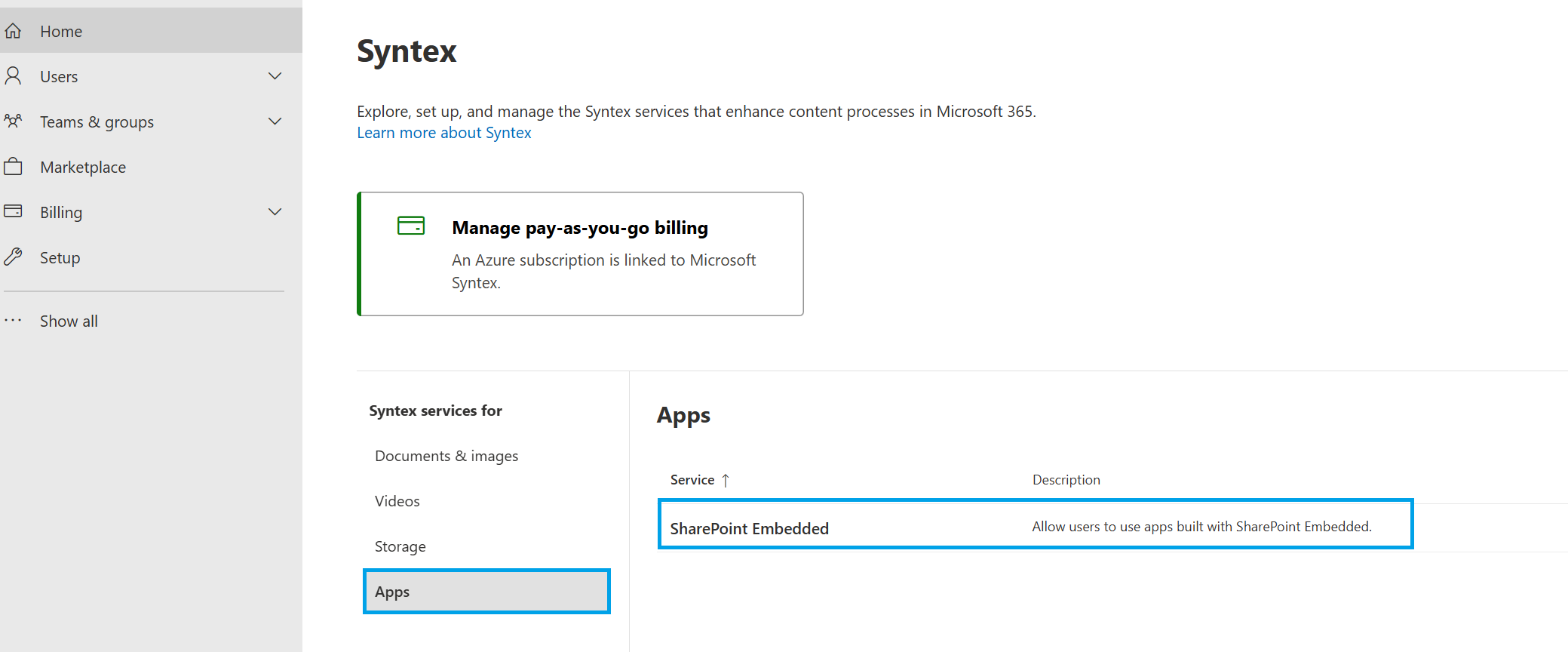Click the Description column header

click(x=1066, y=480)
